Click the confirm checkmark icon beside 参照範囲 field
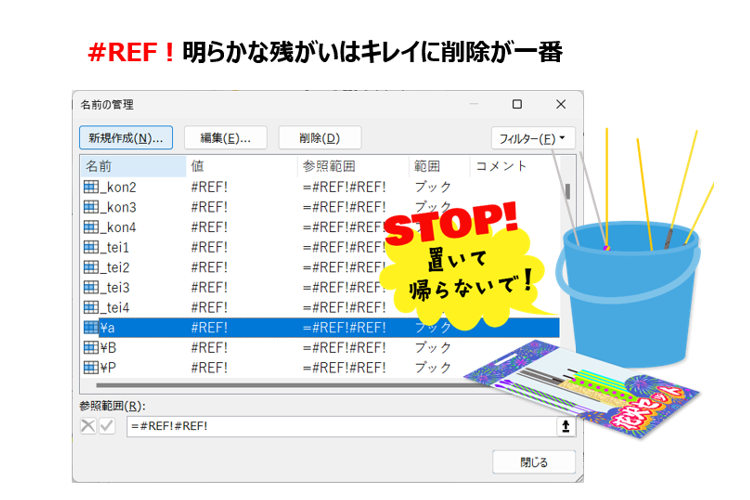Viewport: 750px width, 500px height. click(x=107, y=425)
